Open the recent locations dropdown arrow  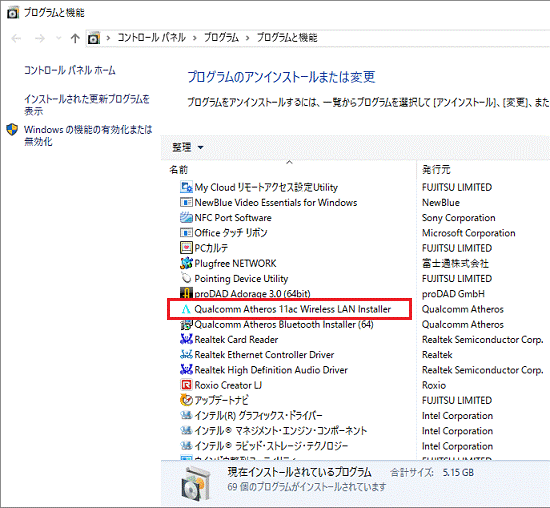[59, 38]
